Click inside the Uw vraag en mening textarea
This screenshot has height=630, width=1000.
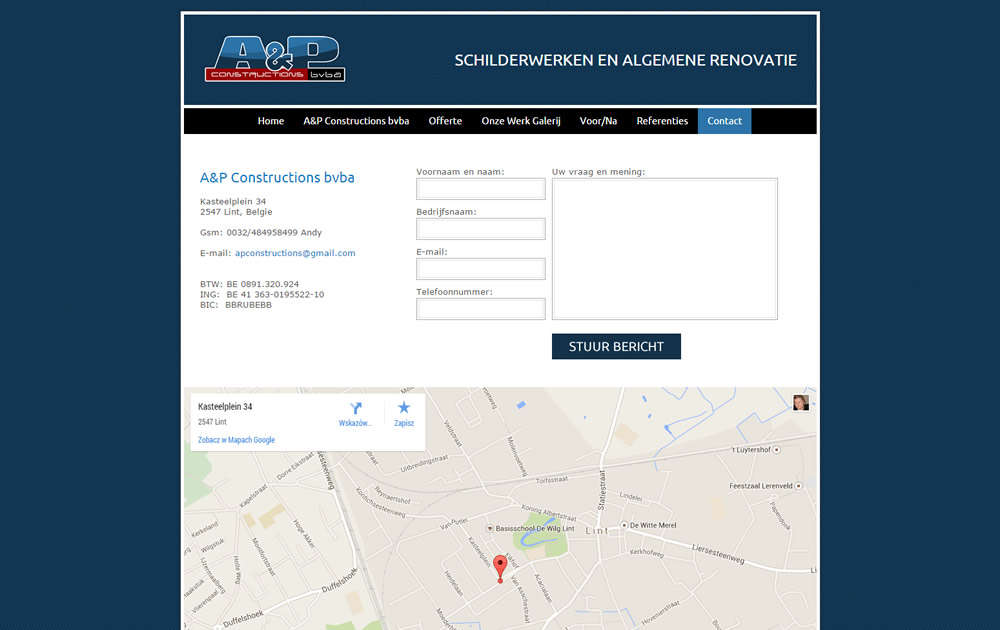[665, 249]
